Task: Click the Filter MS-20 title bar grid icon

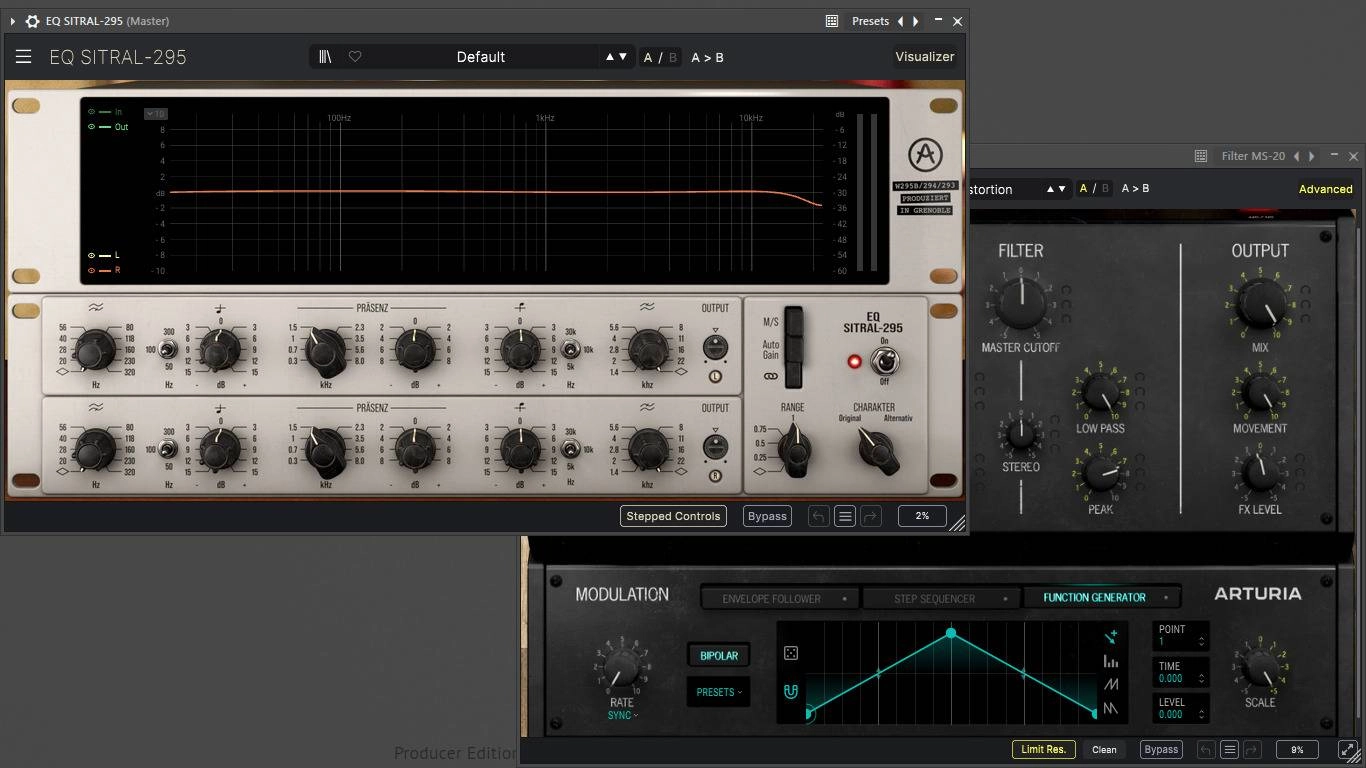Action: (1201, 156)
